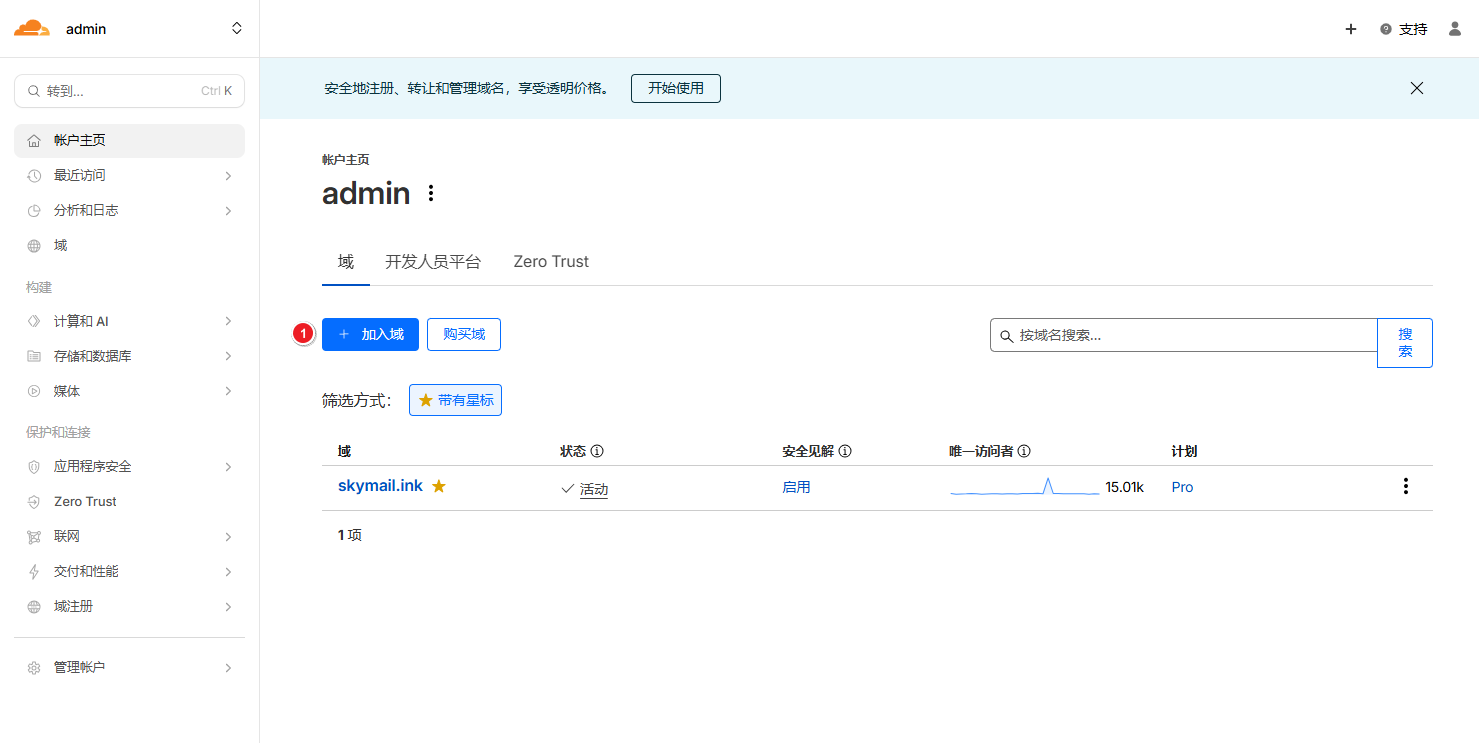Switch to the 开发人员平台 tab
The image size is (1479, 743).
433,262
